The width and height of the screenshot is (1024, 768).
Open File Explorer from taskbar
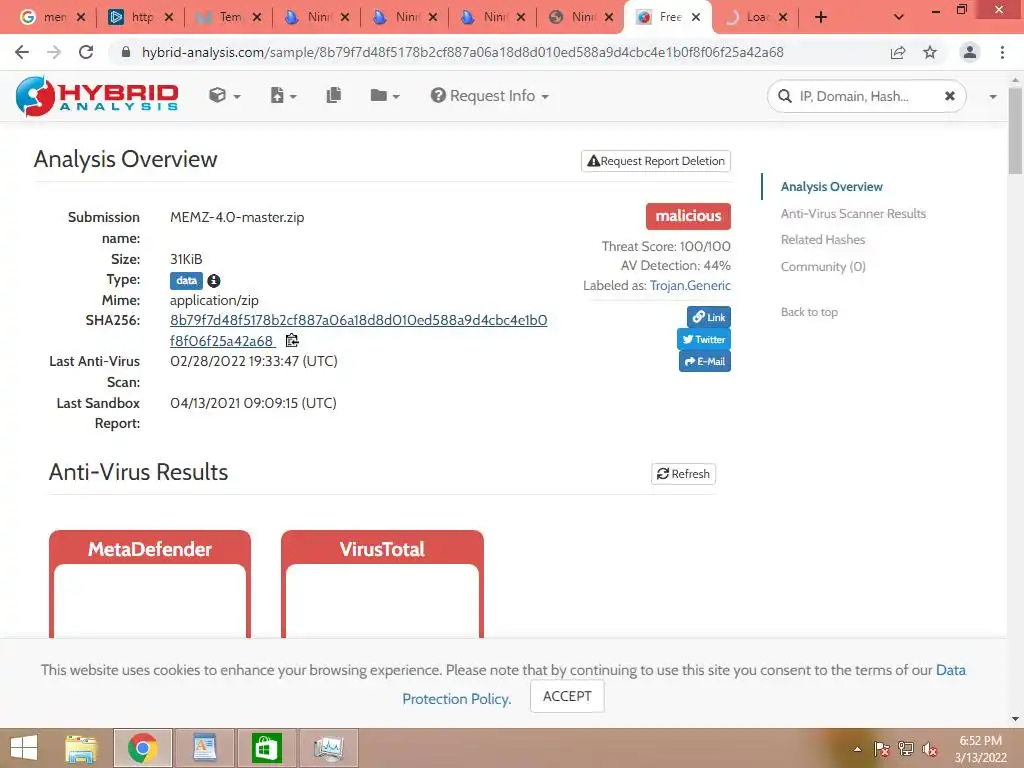[x=81, y=748]
